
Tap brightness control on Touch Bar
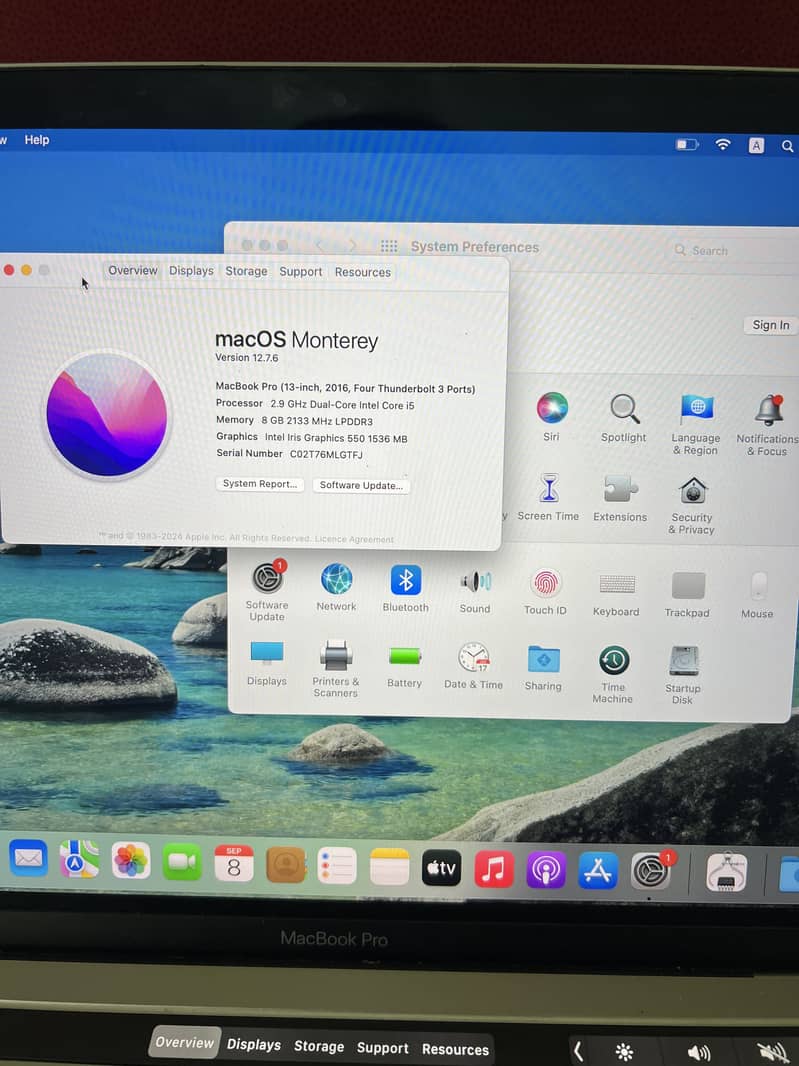(x=624, y=1052)
